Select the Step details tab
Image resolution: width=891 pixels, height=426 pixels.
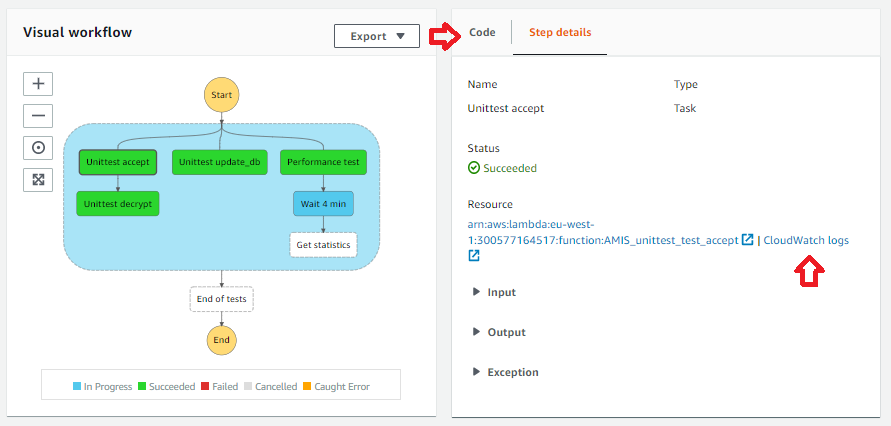[x=559, y=32]
